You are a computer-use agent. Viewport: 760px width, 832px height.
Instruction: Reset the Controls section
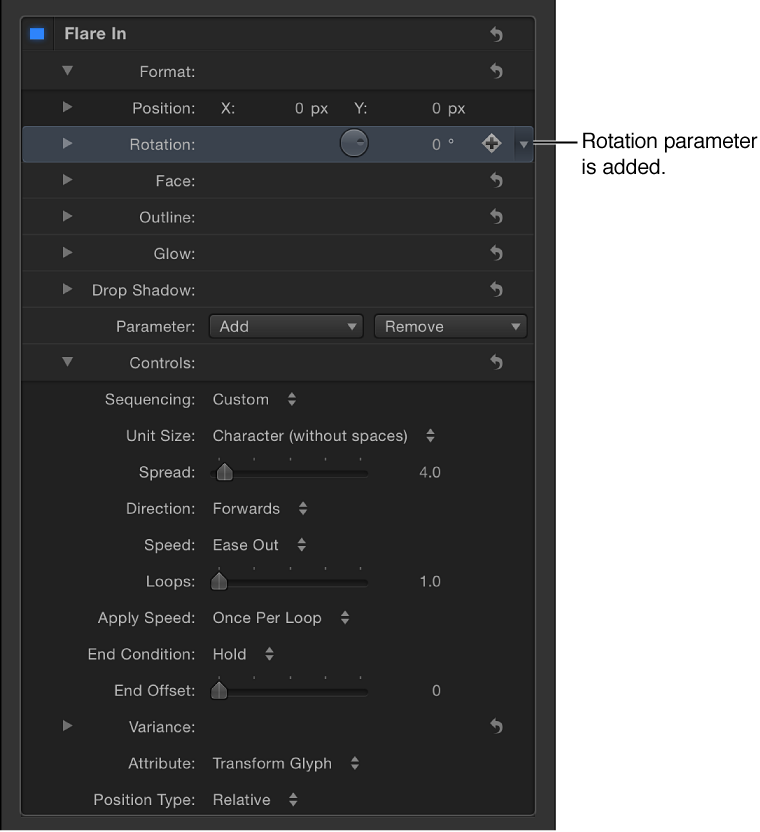coord(497,362)
